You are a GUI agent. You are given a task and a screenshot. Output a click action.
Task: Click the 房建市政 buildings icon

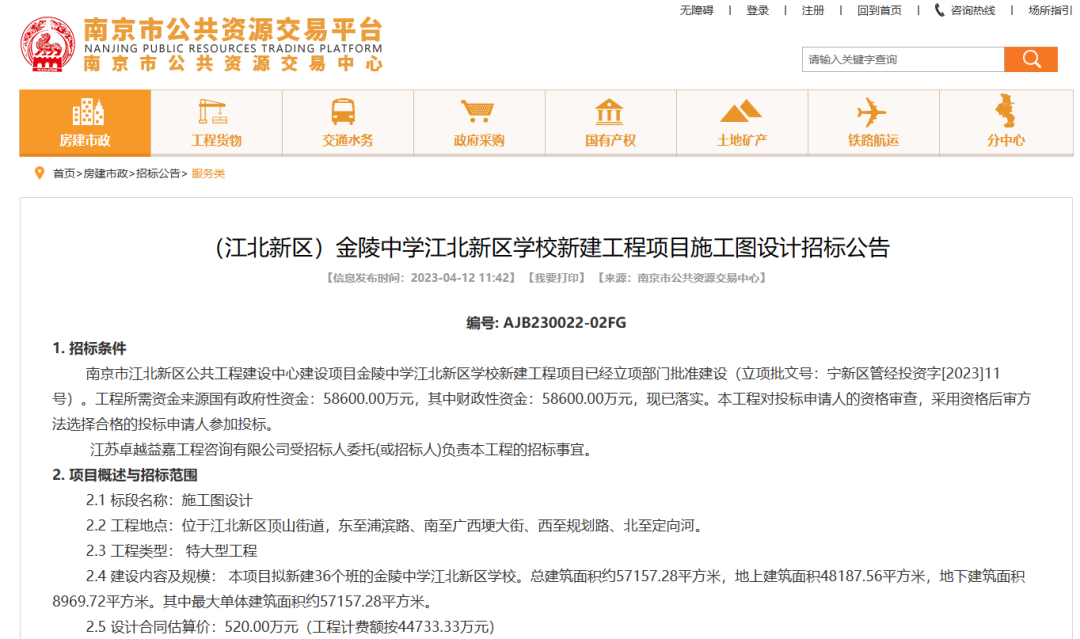point(86,112)
